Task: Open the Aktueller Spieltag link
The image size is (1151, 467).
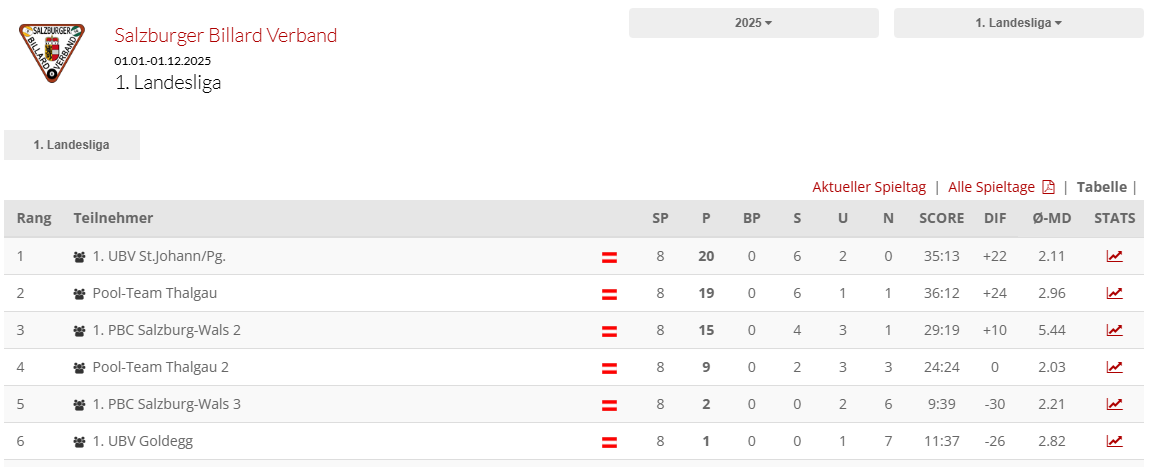Action: coord(869,187)
